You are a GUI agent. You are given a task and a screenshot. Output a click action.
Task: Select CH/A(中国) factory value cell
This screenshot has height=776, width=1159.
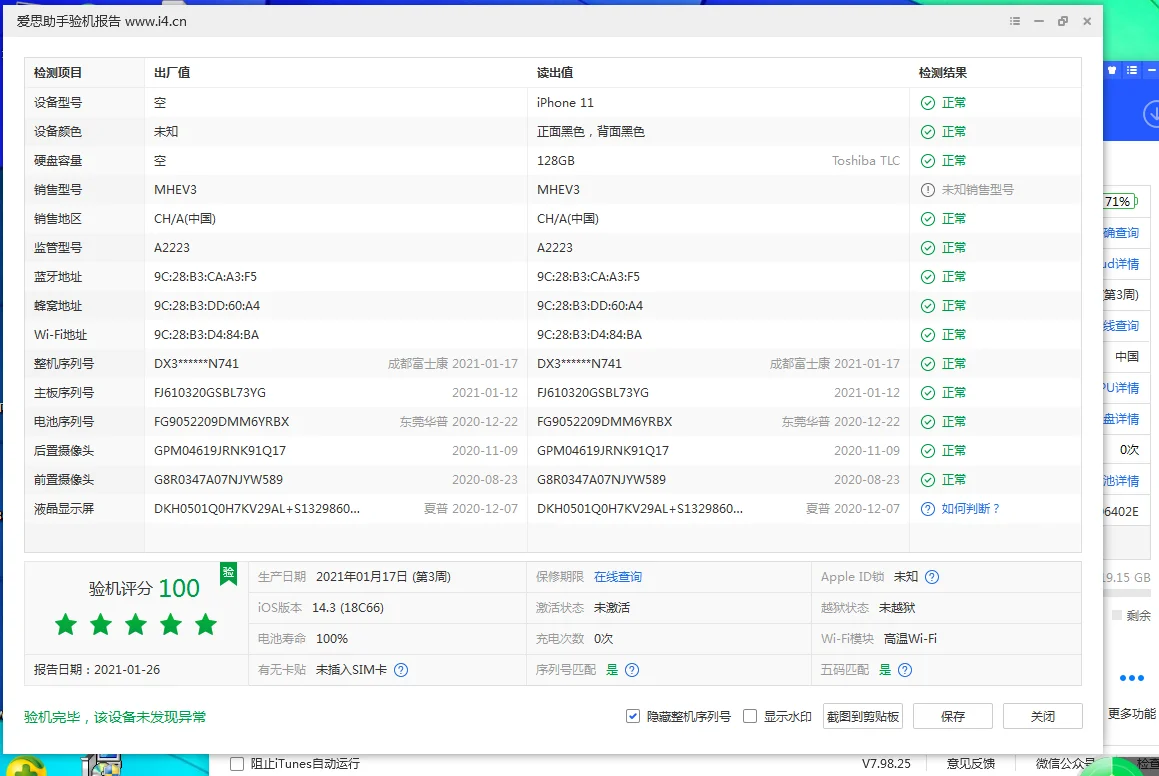click(185, 219)
